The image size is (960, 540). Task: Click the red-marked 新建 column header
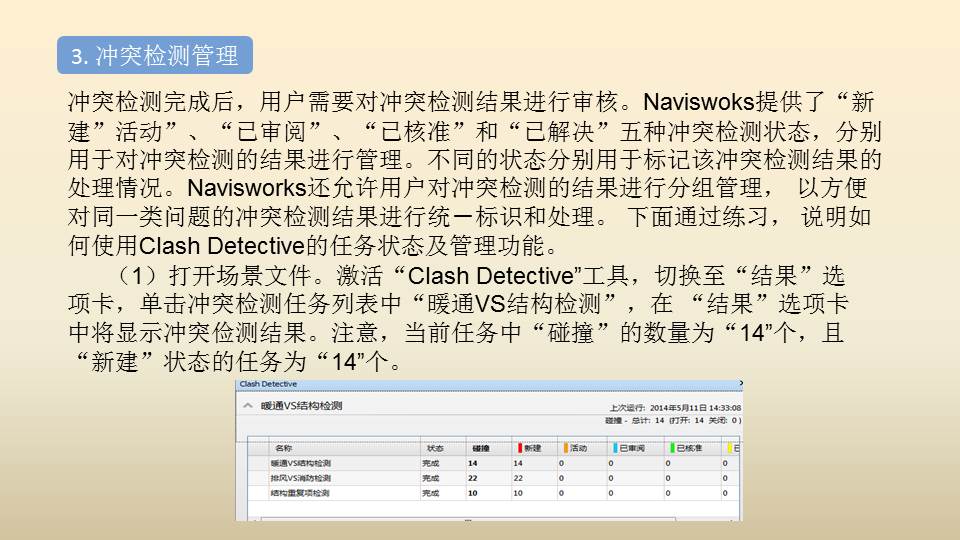tap(534, 448)
